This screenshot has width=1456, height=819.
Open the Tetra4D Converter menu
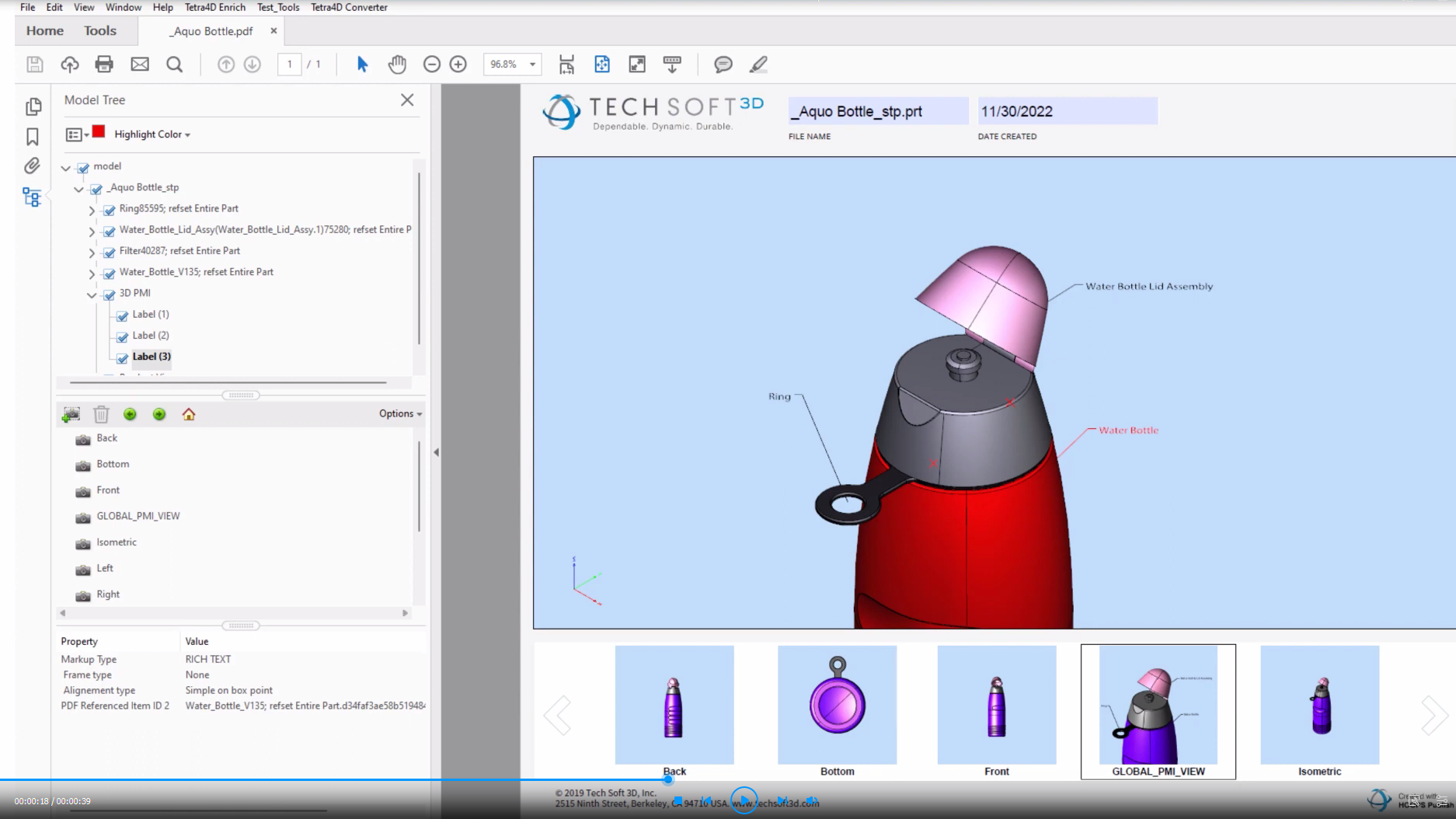click(x=349, y=7)
